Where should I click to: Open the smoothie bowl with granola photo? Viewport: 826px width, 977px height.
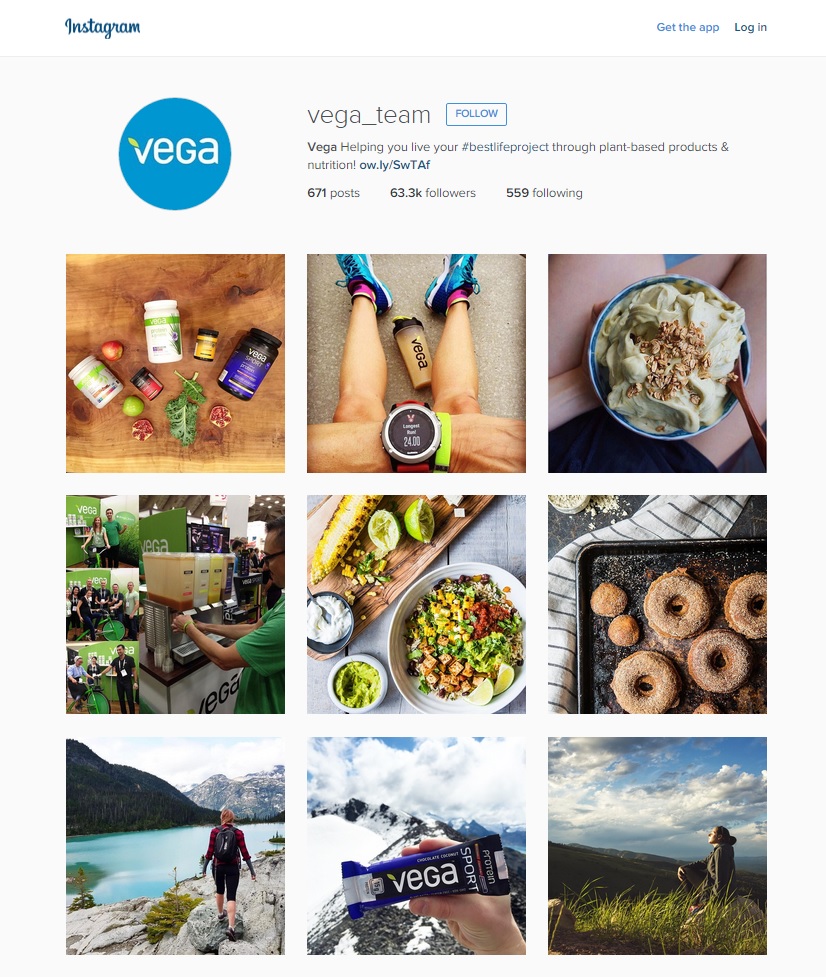(657, 363)
